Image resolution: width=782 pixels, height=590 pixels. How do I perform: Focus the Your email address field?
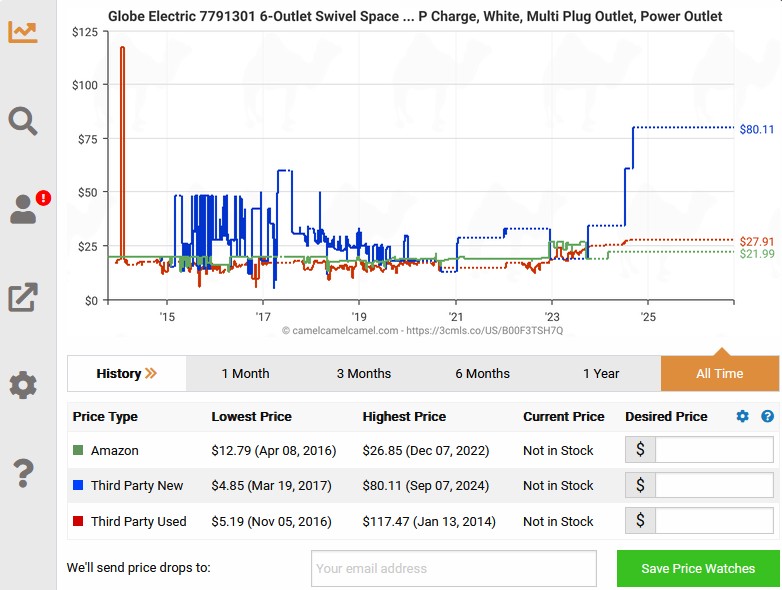click(x=454, y=569)
